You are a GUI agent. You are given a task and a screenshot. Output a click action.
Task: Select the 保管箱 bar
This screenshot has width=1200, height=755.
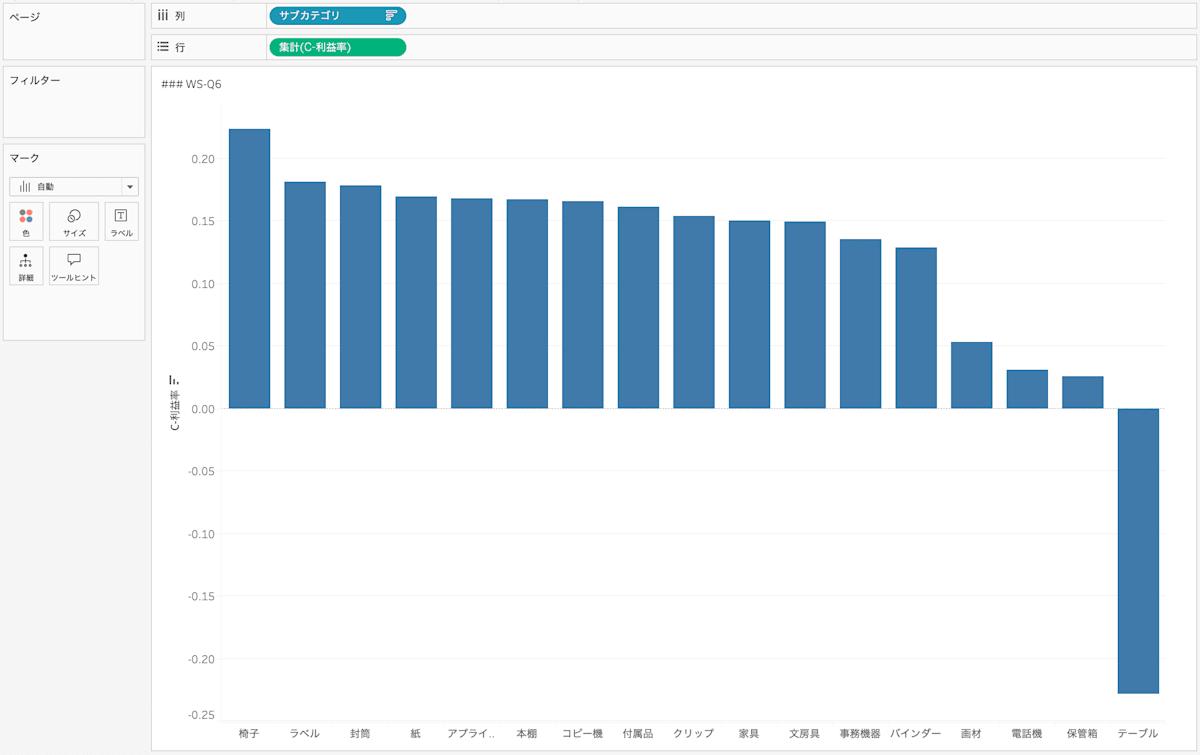tap(1082, 393)
